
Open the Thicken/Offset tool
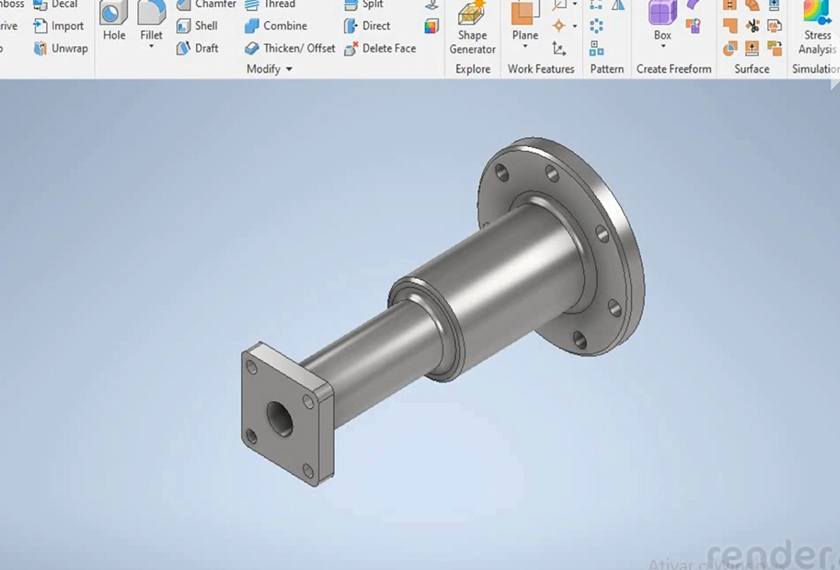pyautogui.click(x=290, y=48)
